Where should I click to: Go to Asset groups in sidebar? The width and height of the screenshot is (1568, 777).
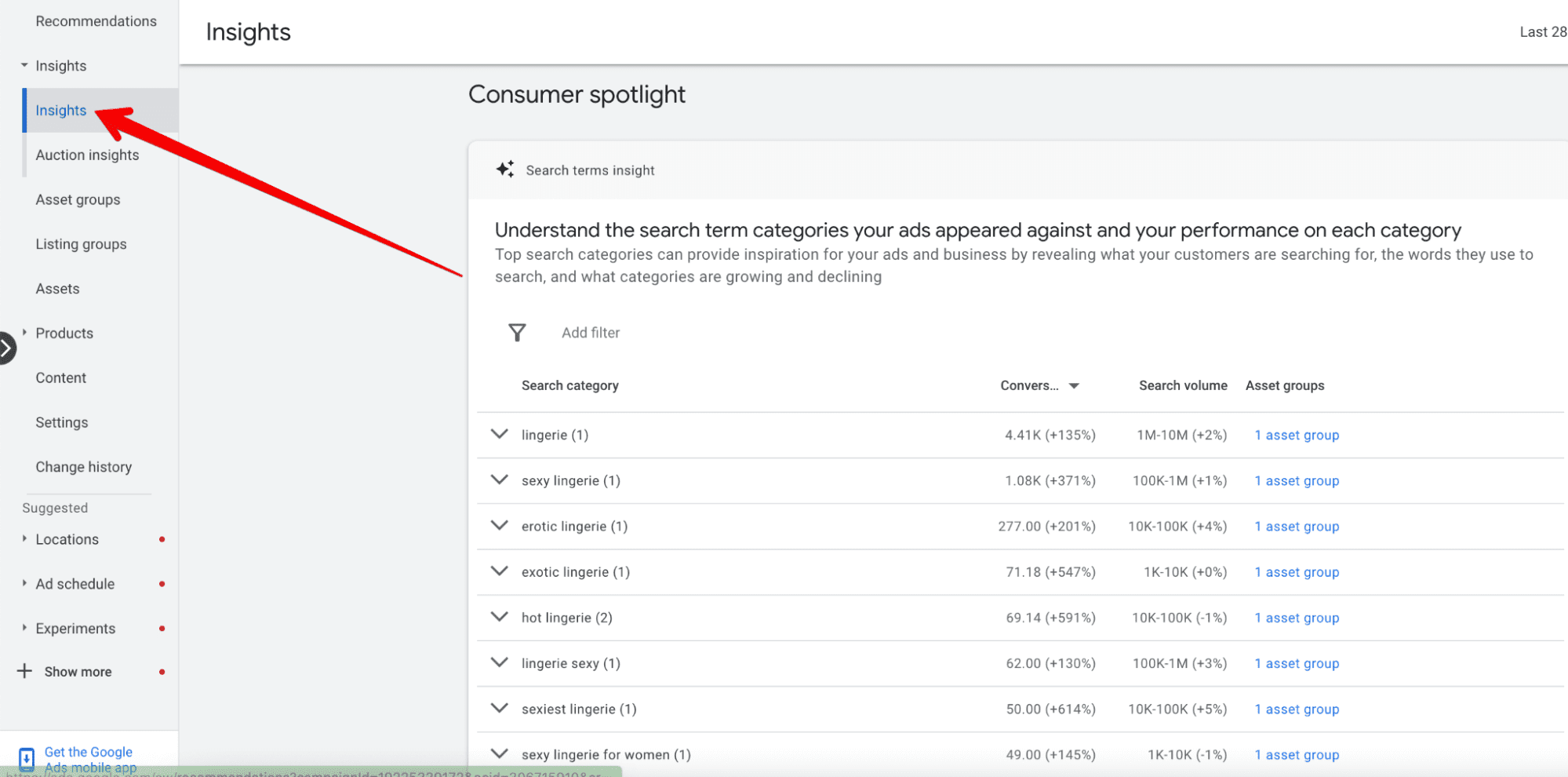click(78, 199)
